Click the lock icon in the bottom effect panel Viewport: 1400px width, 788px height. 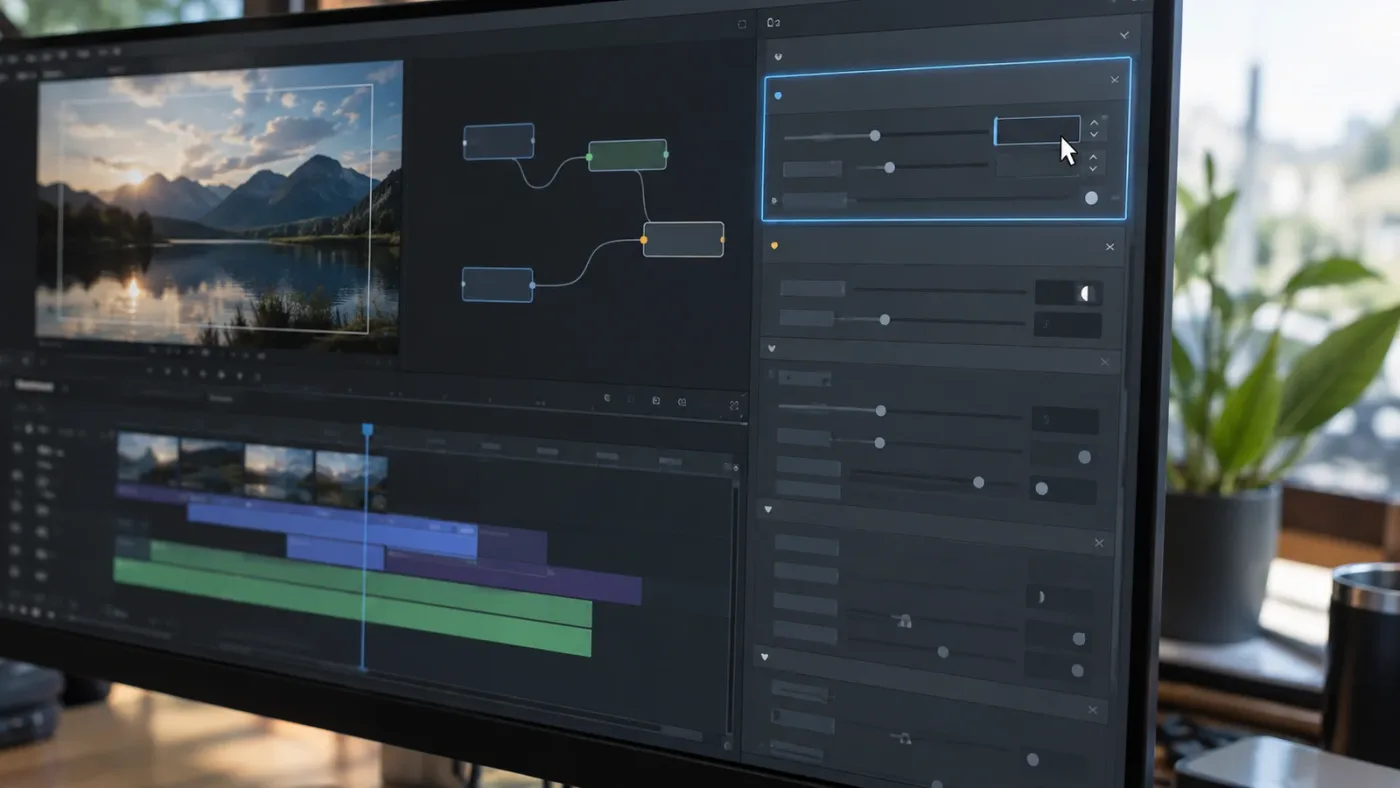904,739
